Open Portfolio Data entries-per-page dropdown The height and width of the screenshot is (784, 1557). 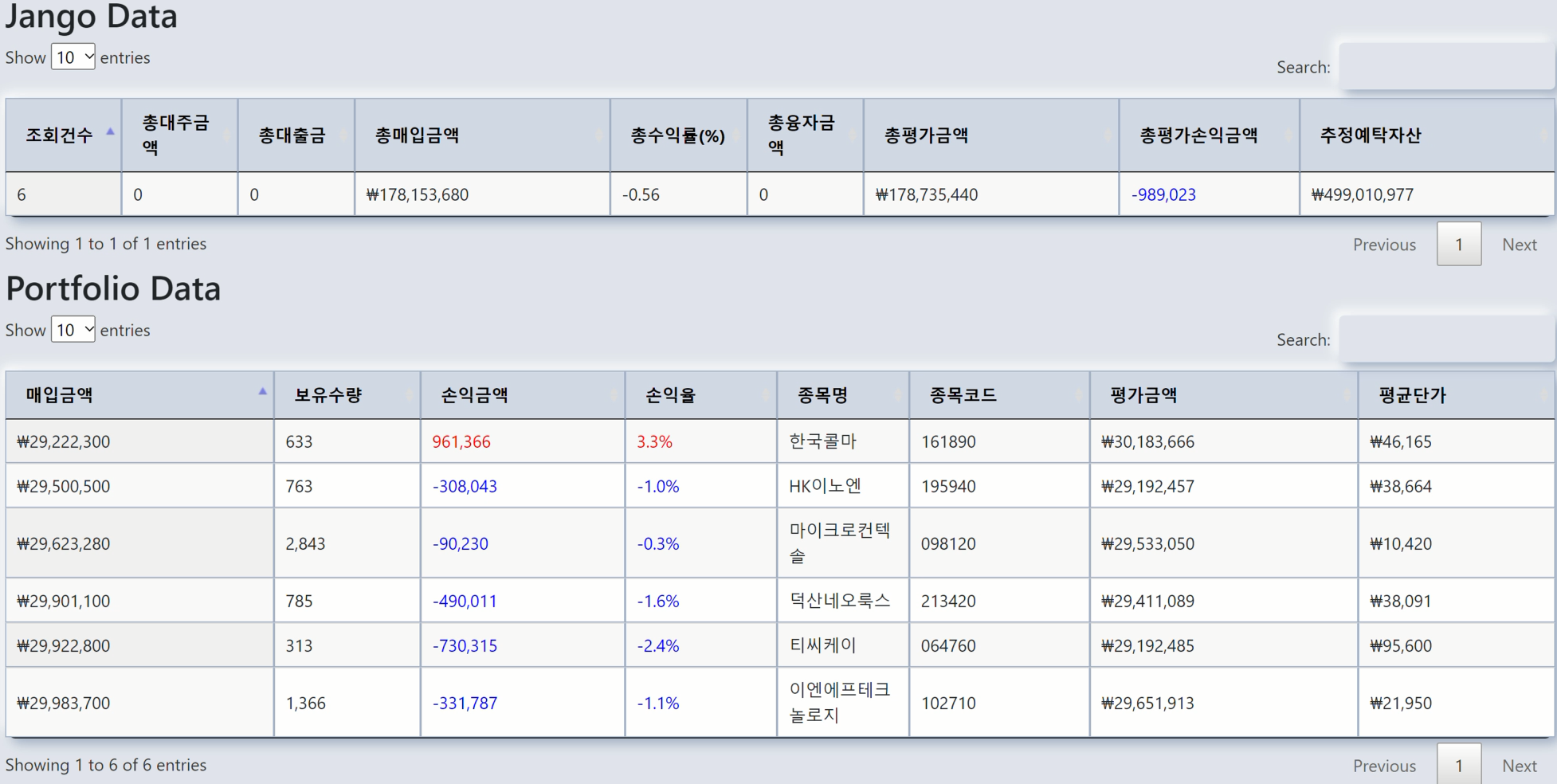73,329
